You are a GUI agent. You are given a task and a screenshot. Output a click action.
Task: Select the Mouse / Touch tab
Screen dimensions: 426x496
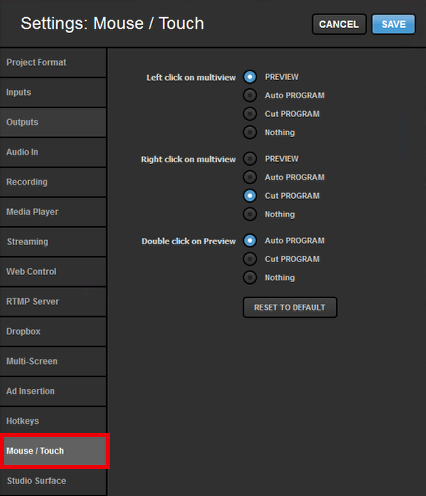pos(54,451)
